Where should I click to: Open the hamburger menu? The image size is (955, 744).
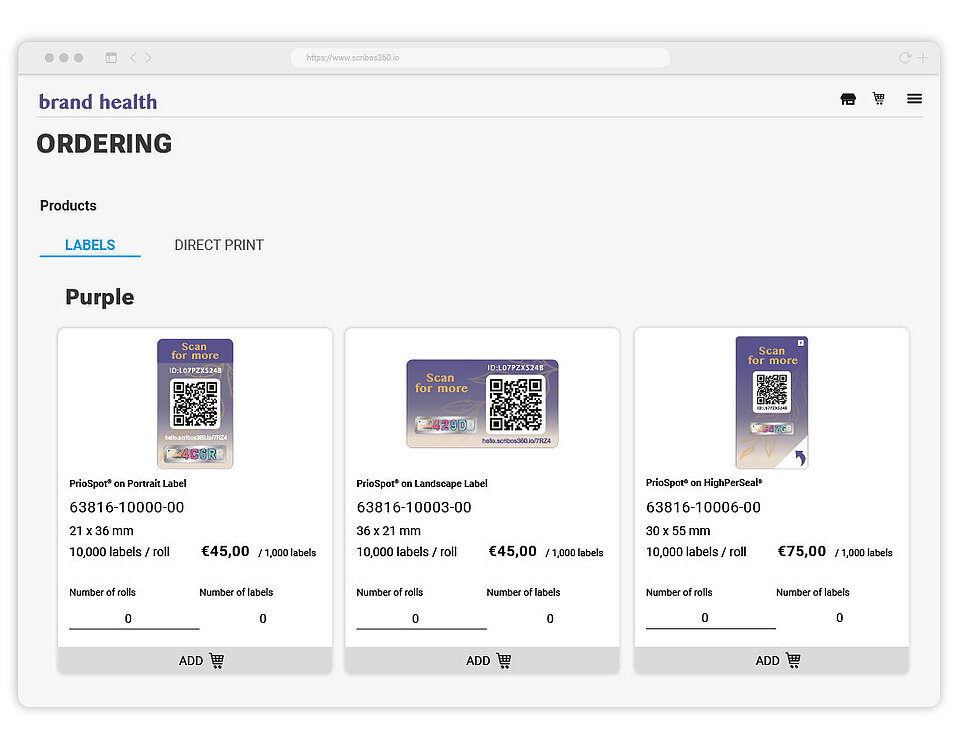pos(914,99)
